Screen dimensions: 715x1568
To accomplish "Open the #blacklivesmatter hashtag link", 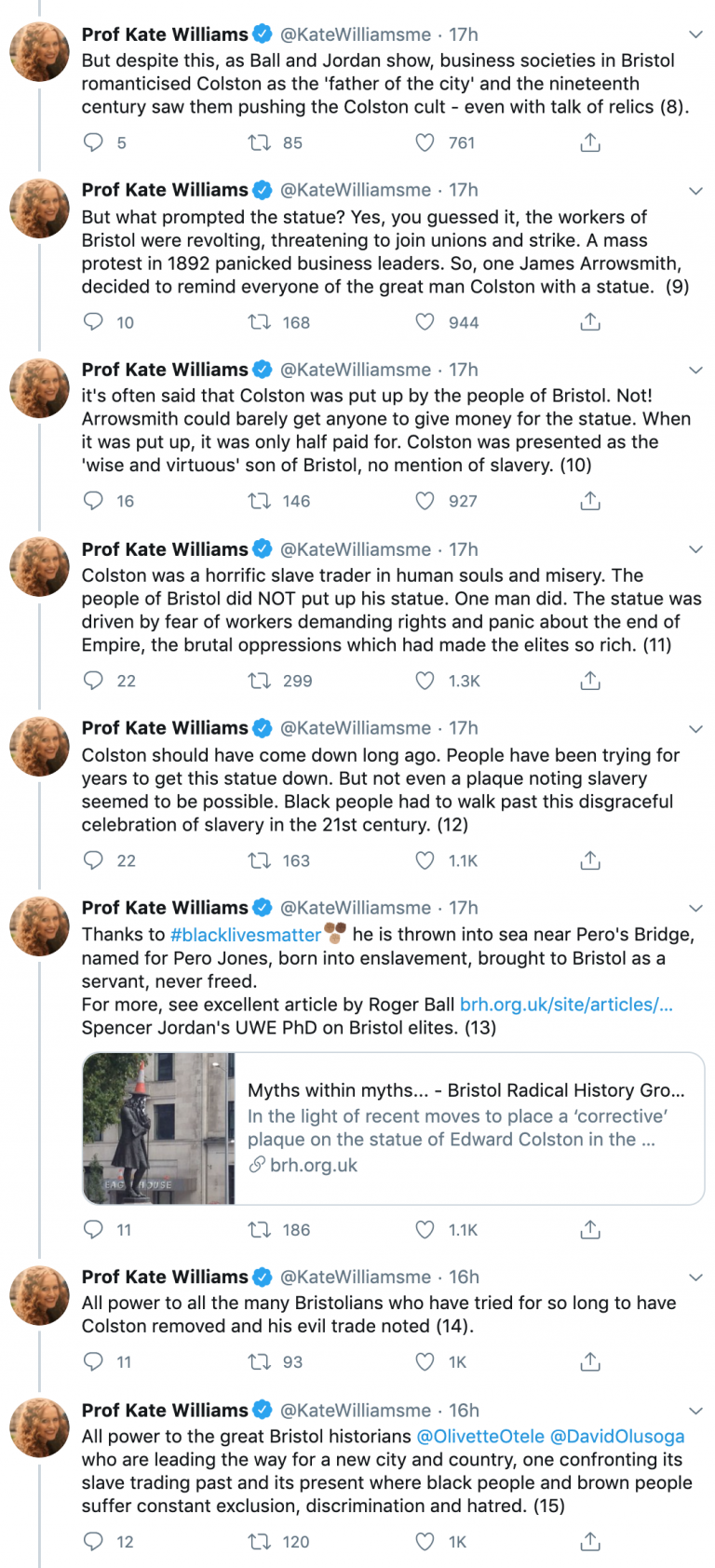I will coord(246,935).
